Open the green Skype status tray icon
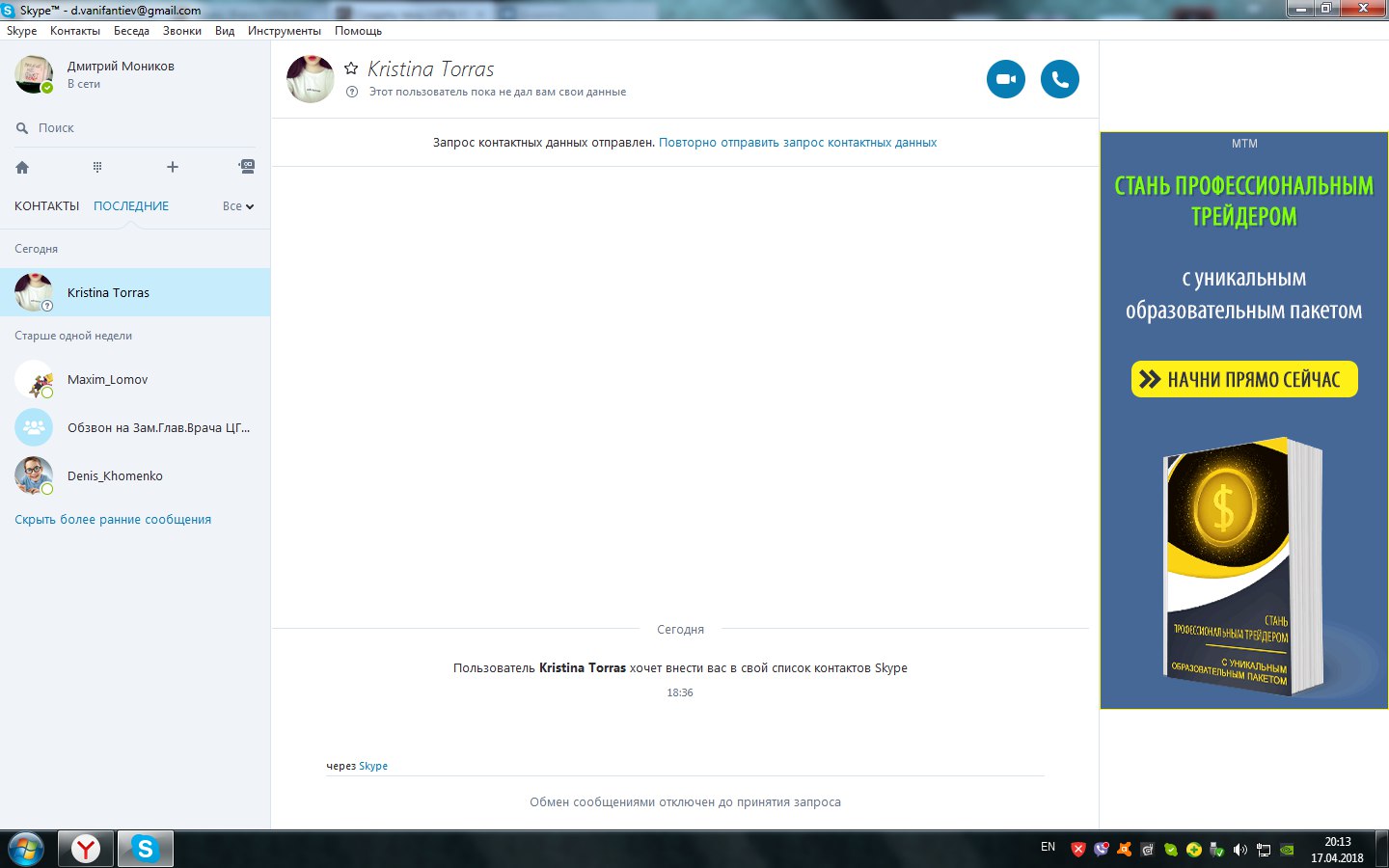This screenshot has height=868, width=1389. point(1171,850)
